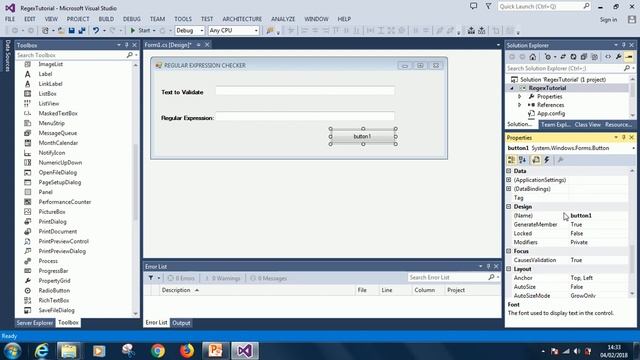This screenshot has width=640, height=360.
Task: Open Firefox from the taskbar
Action: pyautogui.click(x=187, y=351)
